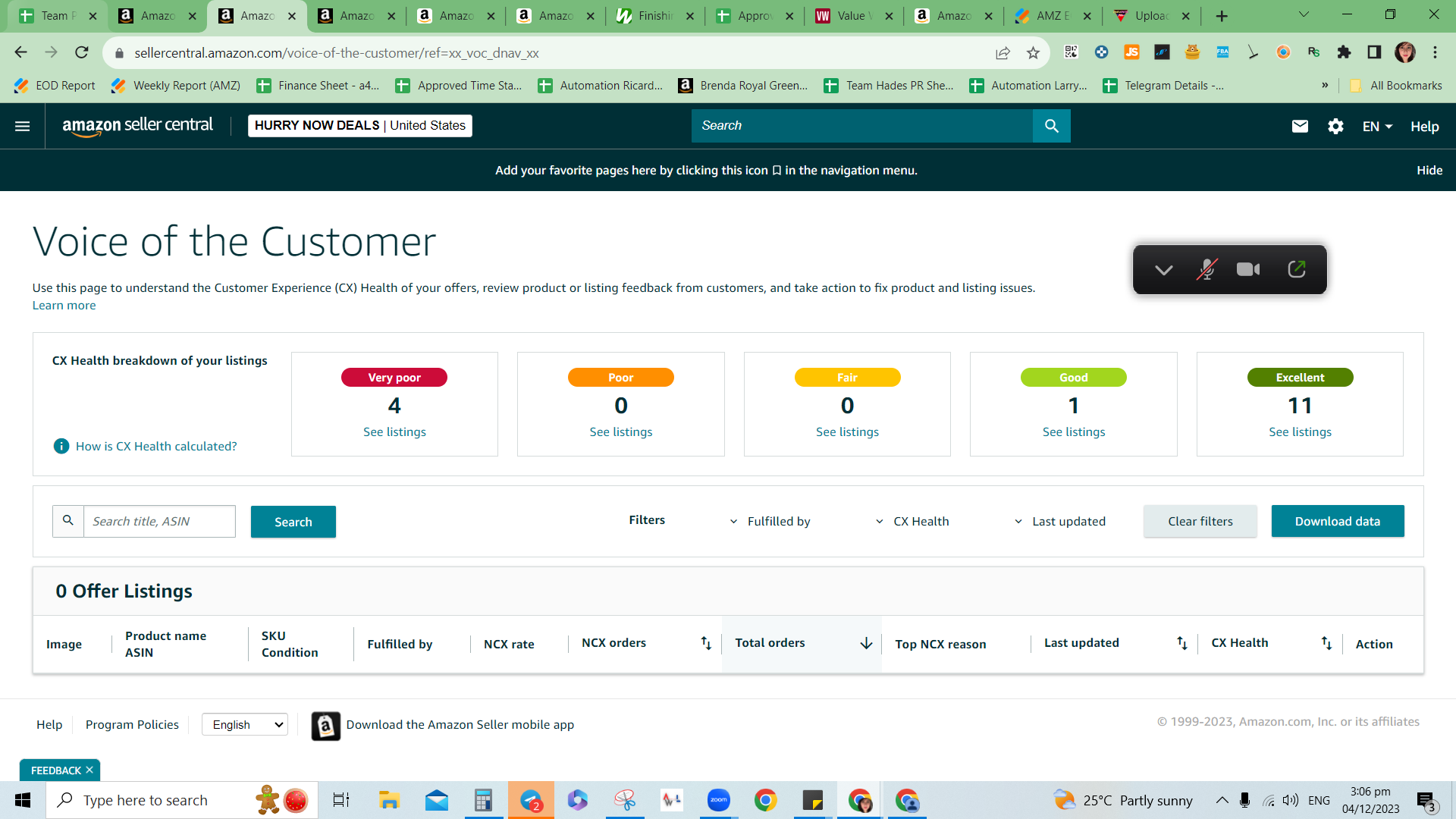Expand the CX Health filter
The image size is (1456, 819).
(912, 522)
